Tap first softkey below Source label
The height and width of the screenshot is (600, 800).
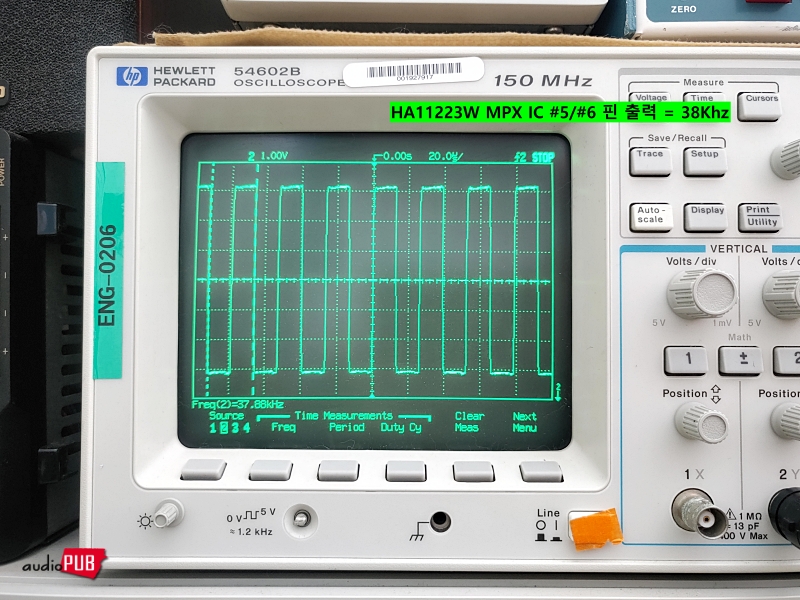click(203, 469)
